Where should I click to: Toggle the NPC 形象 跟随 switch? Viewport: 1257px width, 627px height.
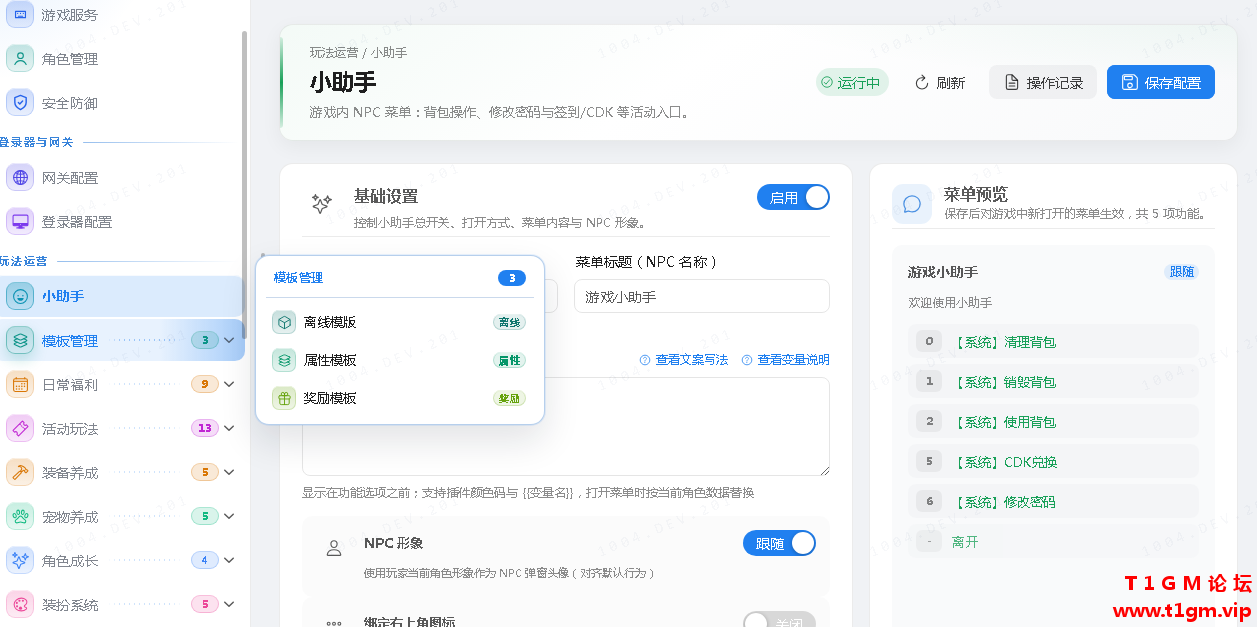tap(779, 543)
